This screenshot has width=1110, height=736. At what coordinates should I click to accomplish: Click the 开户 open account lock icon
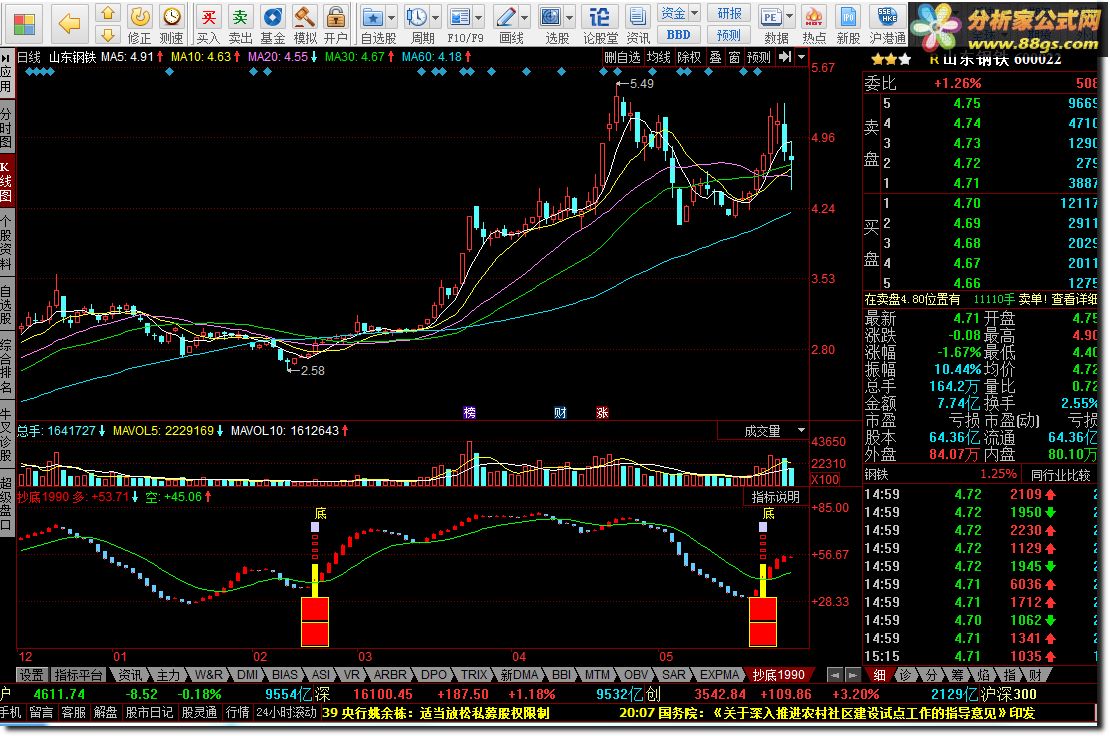[x=336, y=25]
